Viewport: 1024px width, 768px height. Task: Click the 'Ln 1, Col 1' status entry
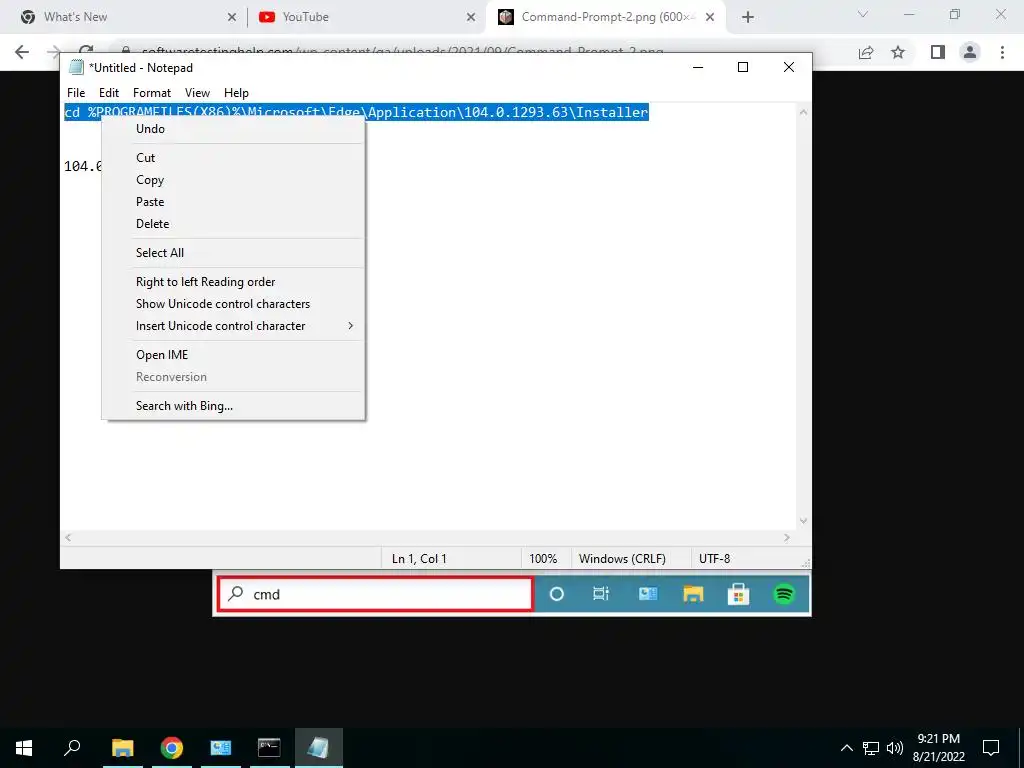pos(419,559)
